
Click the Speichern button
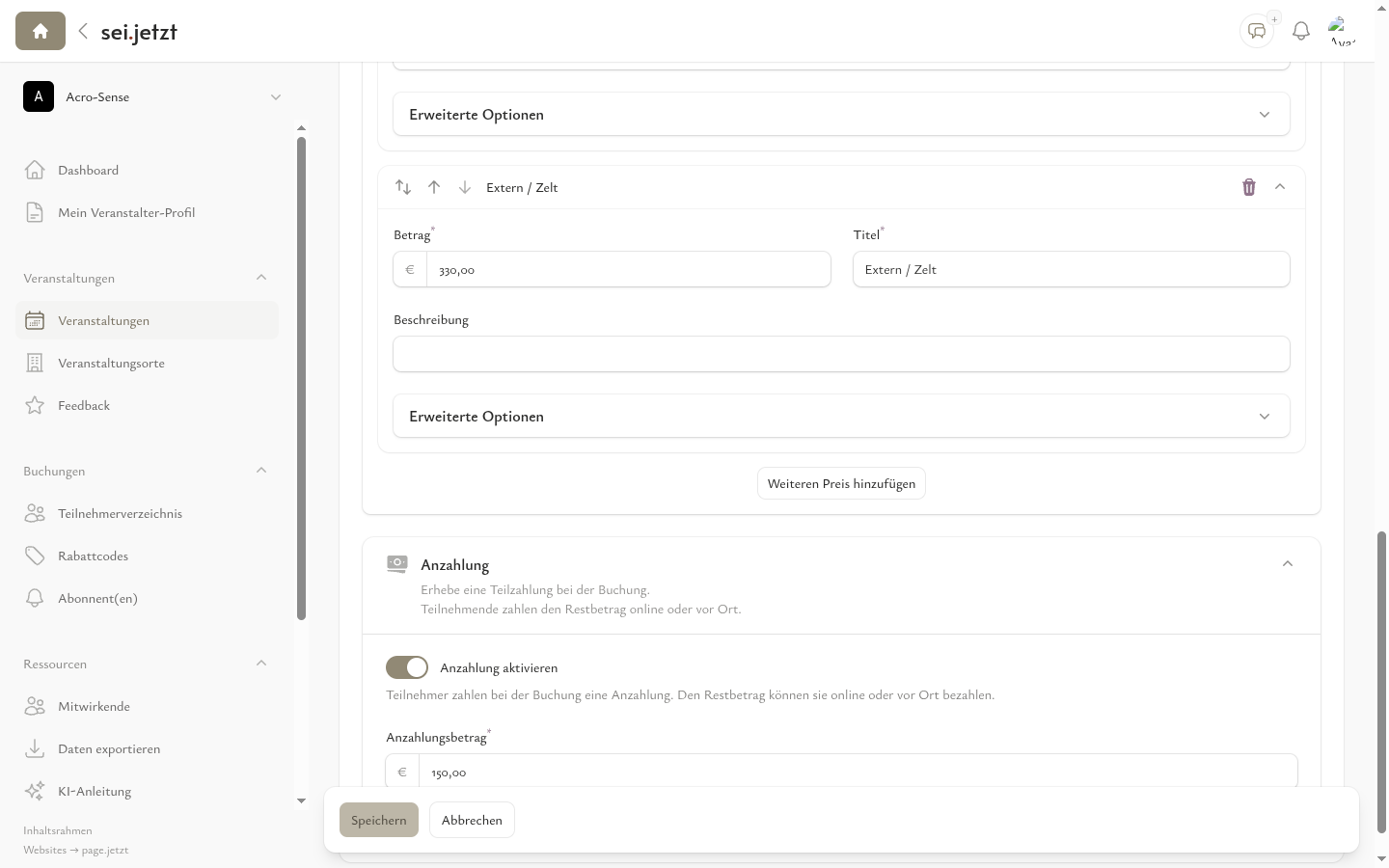(x=378, y=821)
